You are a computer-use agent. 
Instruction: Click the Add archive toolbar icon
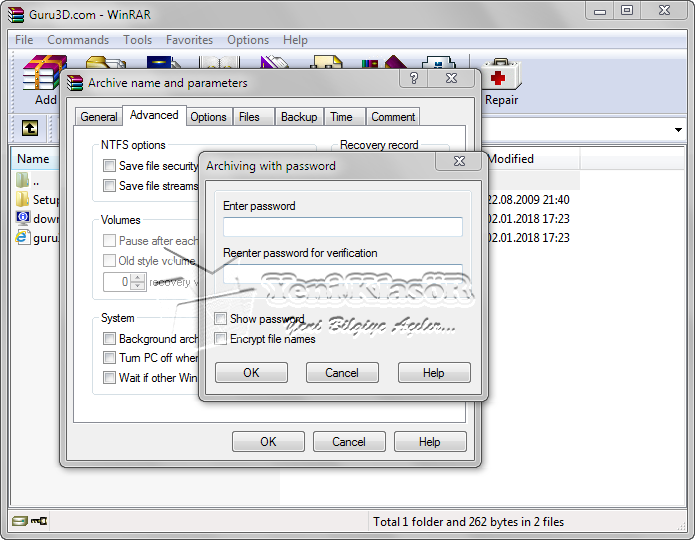(x=44, y=80)
